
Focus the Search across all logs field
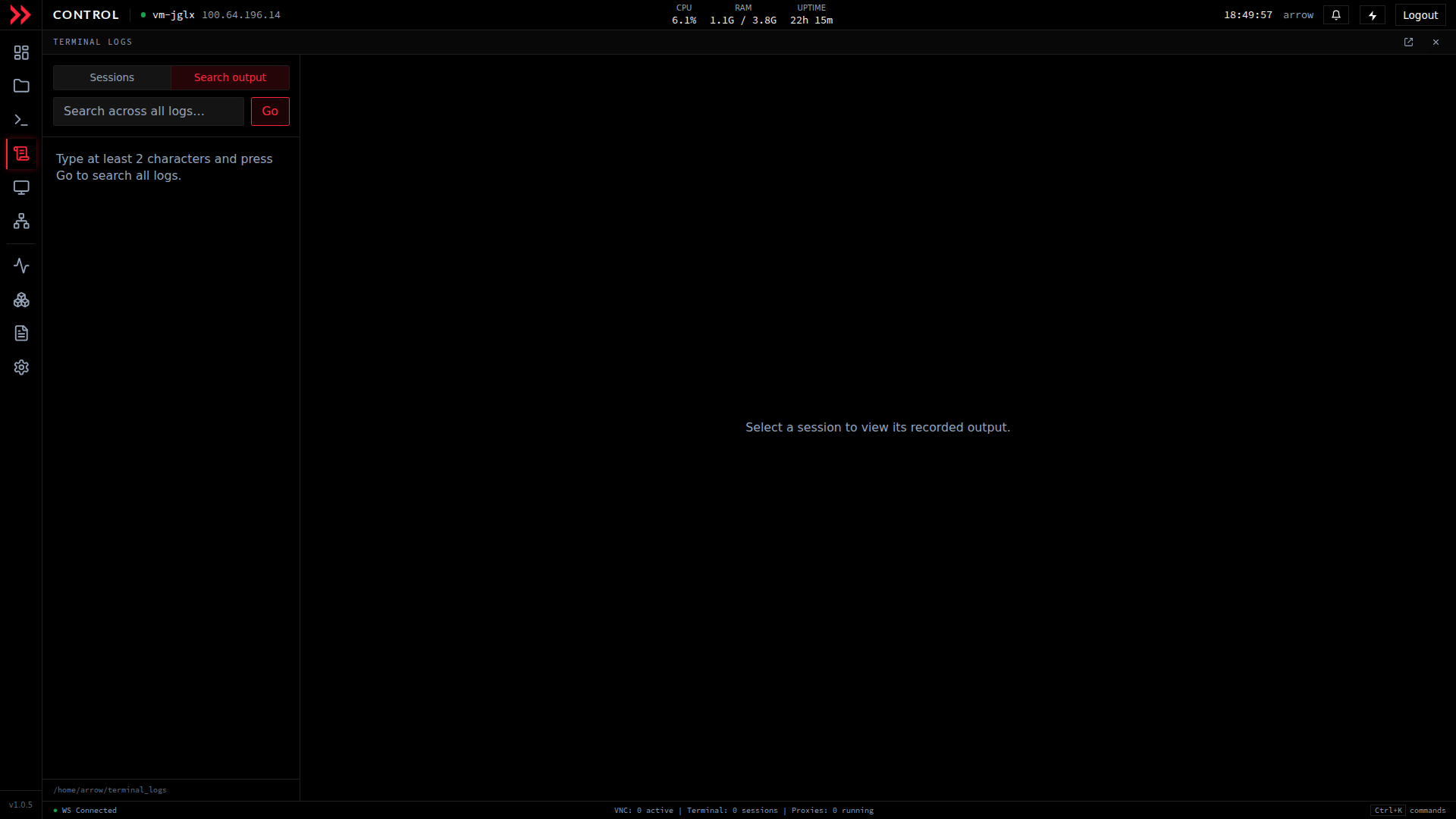coord(149,111)
